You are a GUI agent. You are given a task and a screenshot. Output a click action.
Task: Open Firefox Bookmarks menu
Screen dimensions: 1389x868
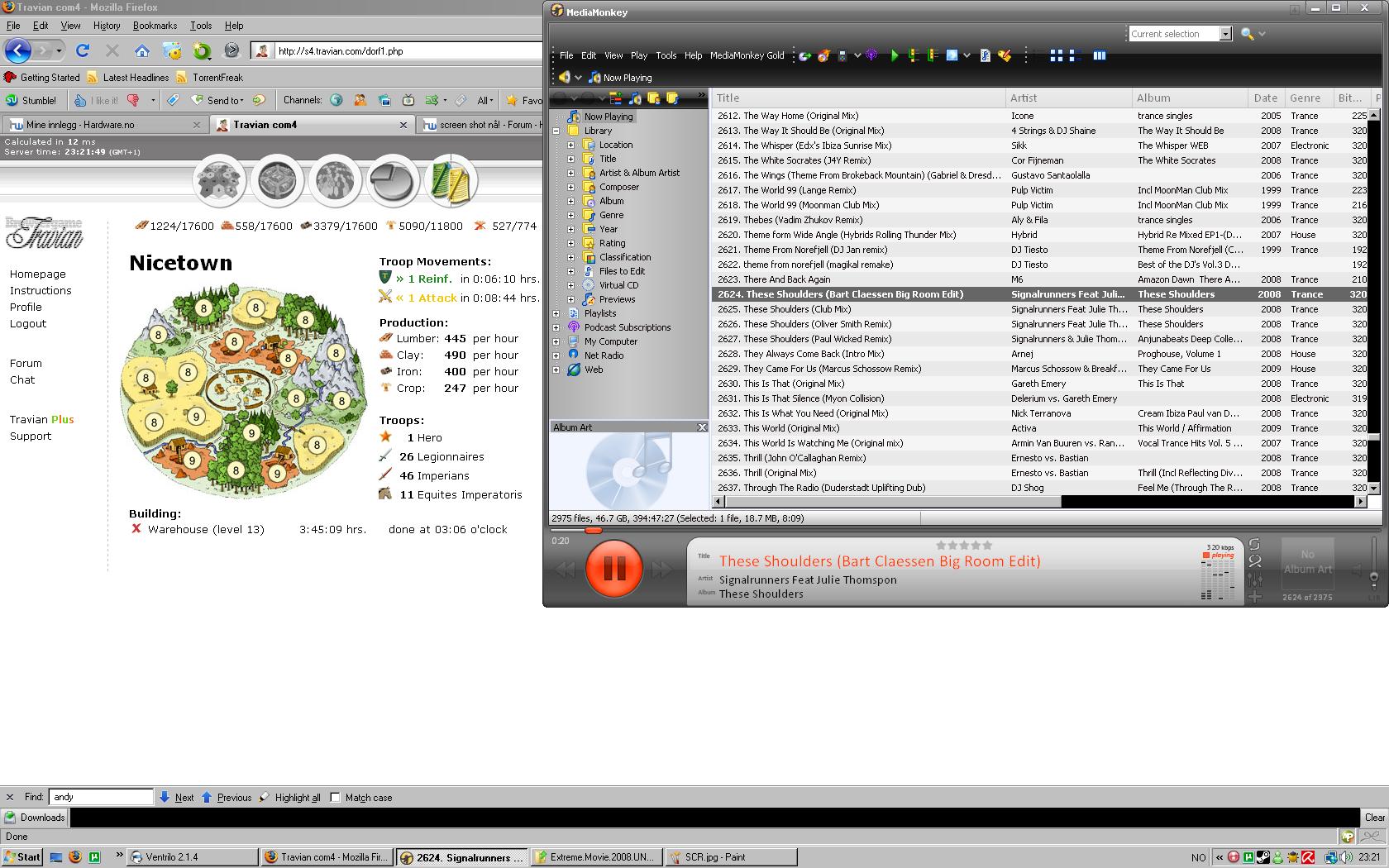pyautogui.click(x=155, y=26)
